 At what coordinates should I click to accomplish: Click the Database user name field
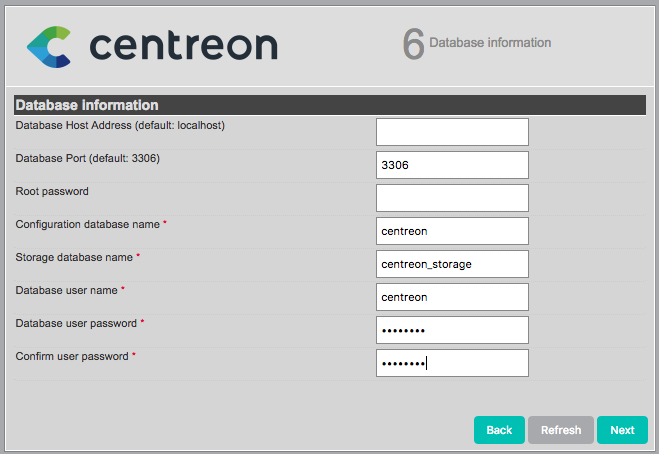coord(452,297)
